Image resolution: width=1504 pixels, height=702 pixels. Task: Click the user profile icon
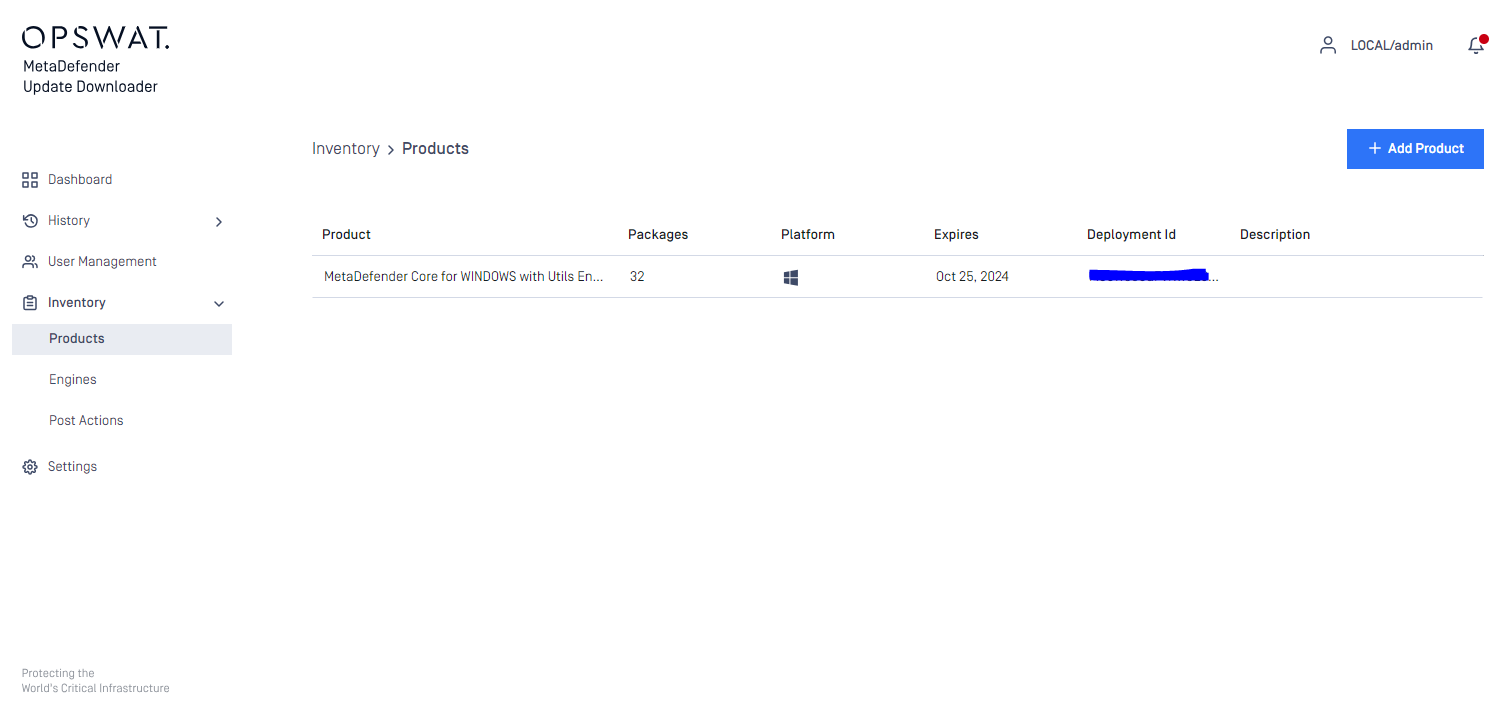pyautogui.click(x=1328, y=45)
